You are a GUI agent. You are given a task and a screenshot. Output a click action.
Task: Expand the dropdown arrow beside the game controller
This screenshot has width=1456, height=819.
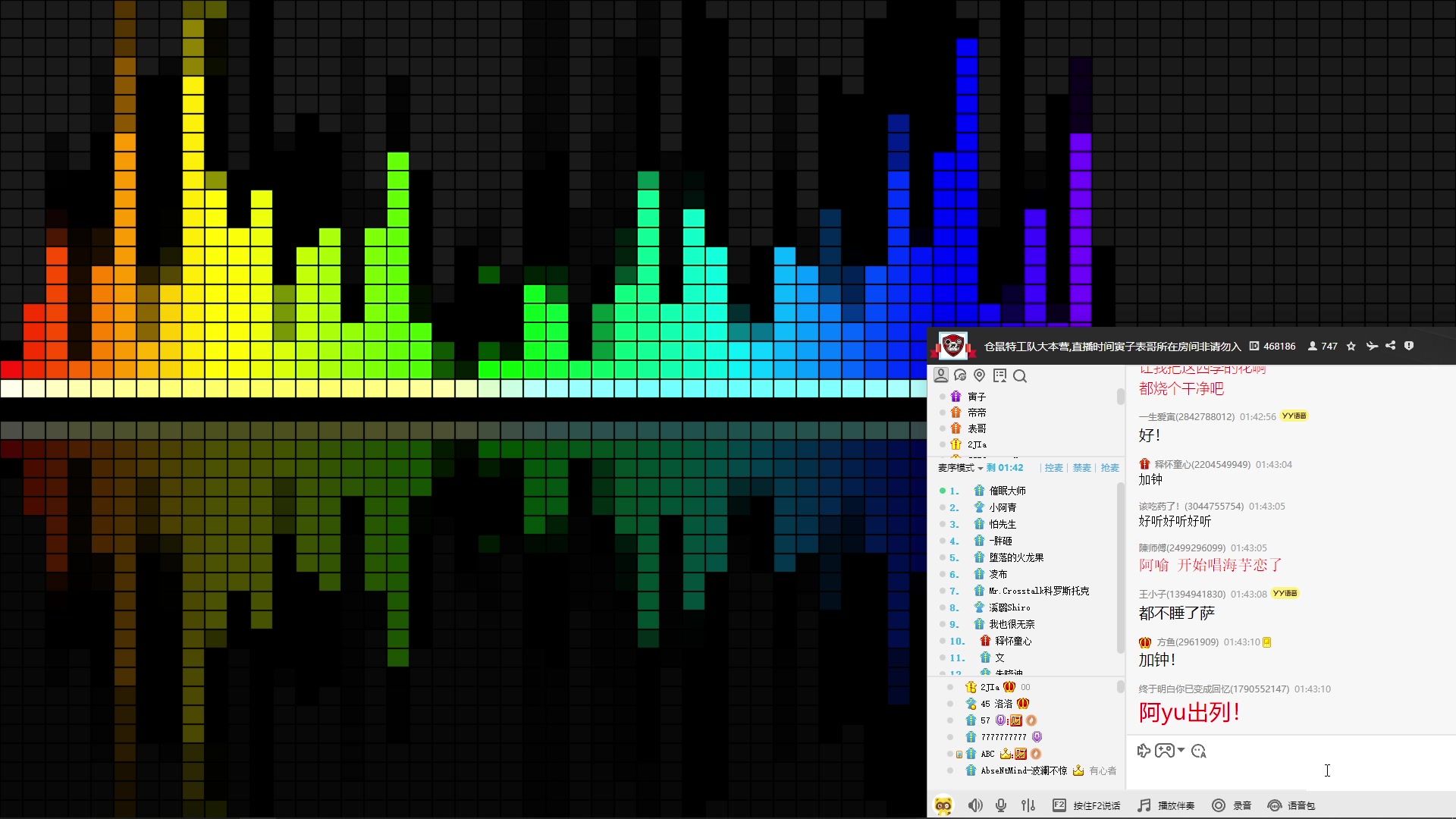[x=1181, y=750]
